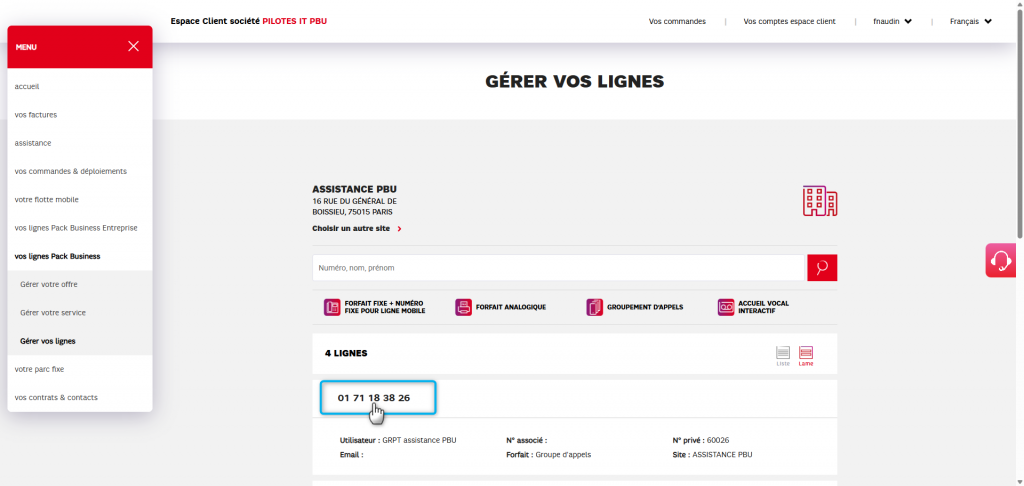This screenshot has height=486, width=1024.
Task: Open vos commandes & déploiements
Action: 71,171
